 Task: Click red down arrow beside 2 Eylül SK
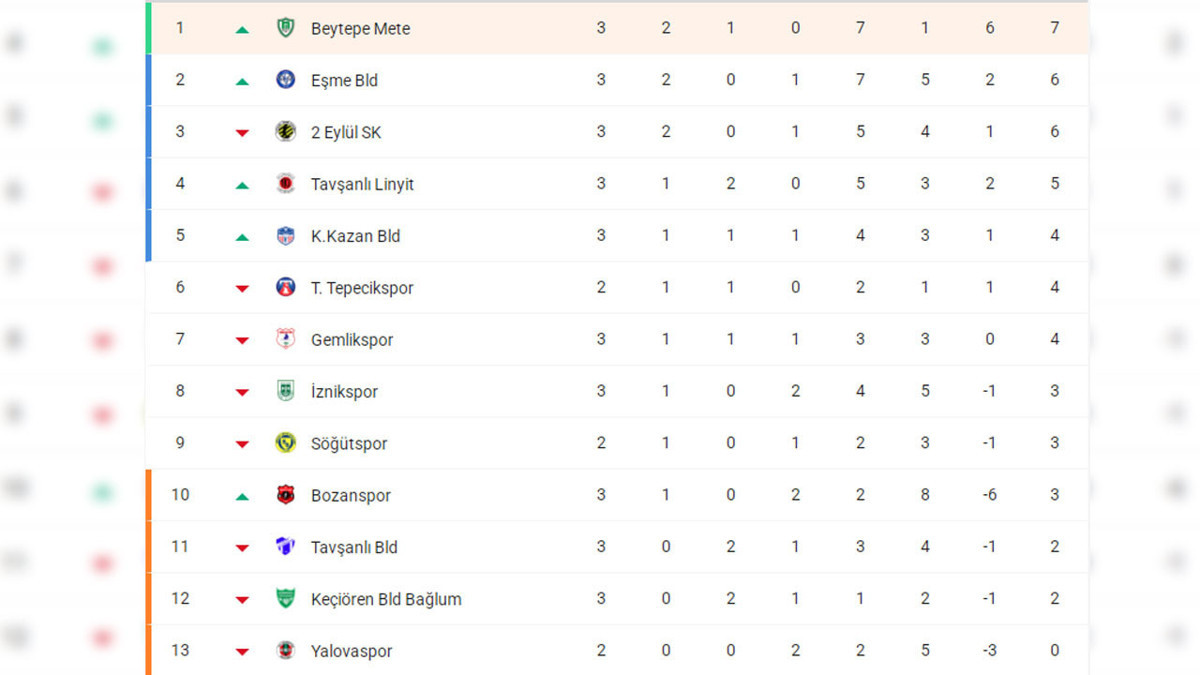tap(241, 133)
